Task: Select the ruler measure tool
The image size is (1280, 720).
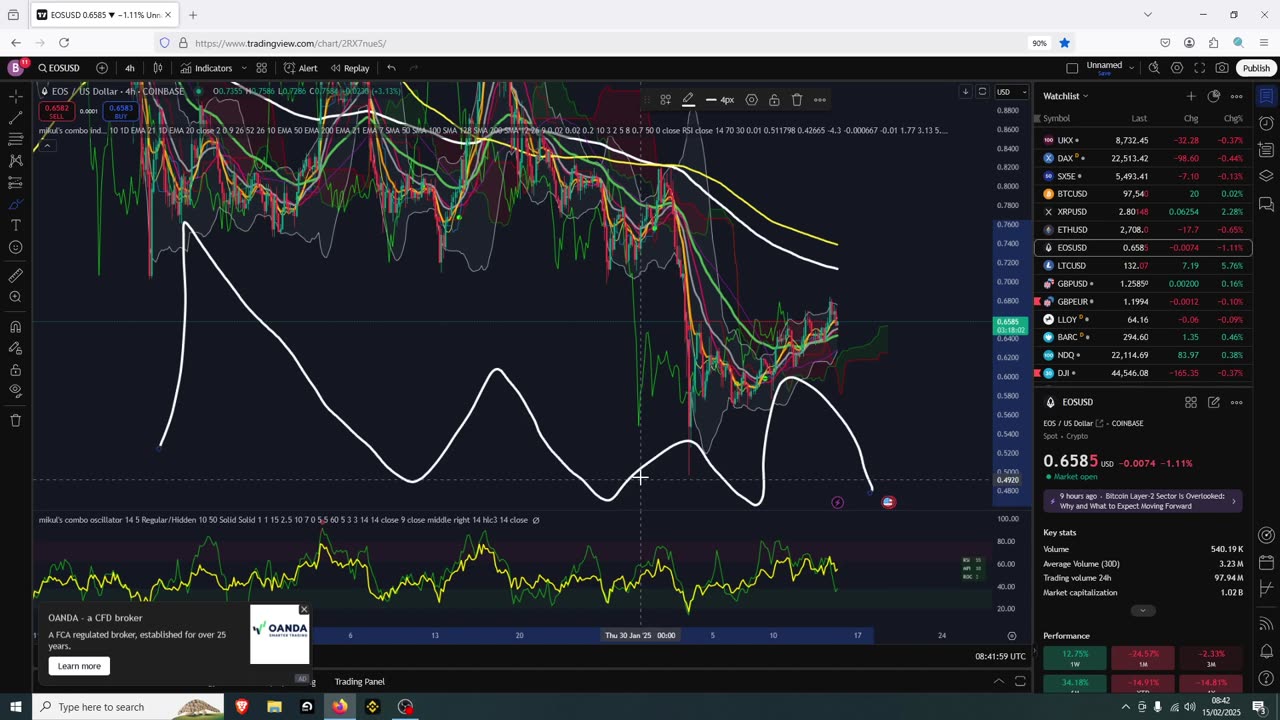Action: [x=15, y=276]
